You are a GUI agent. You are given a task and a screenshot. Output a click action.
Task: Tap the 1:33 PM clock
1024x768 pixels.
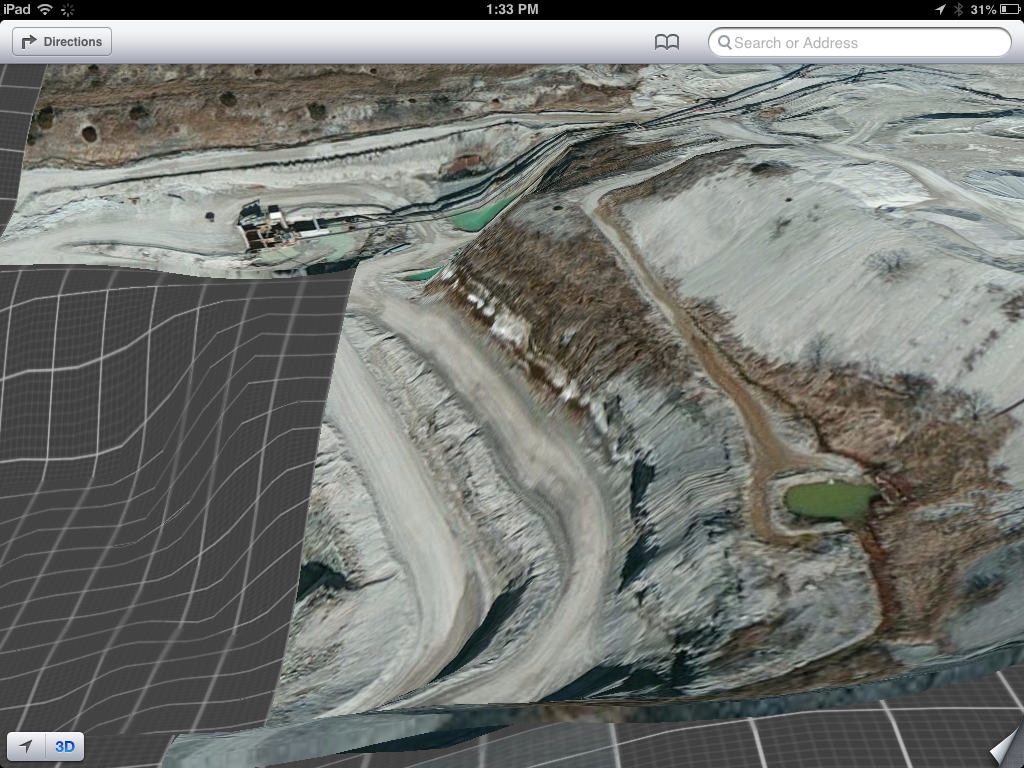(x=512, y=9)
